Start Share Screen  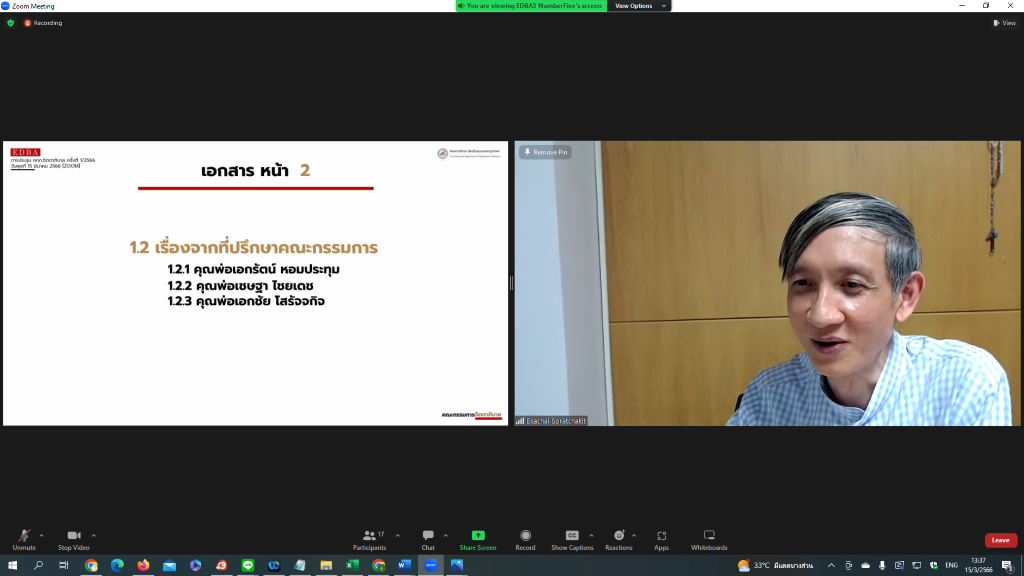[x=478, y=539]
